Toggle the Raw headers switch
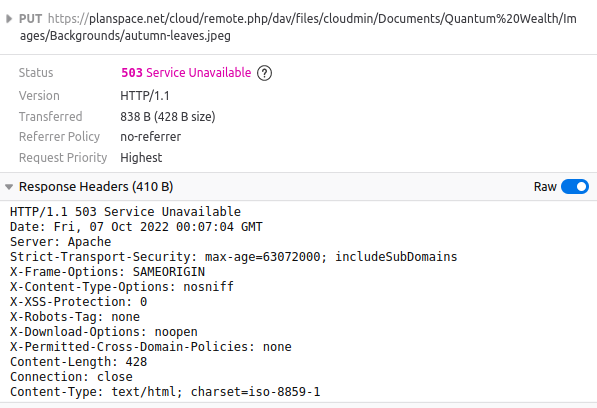This screenshot has height=408, width=597. point(575,186)
